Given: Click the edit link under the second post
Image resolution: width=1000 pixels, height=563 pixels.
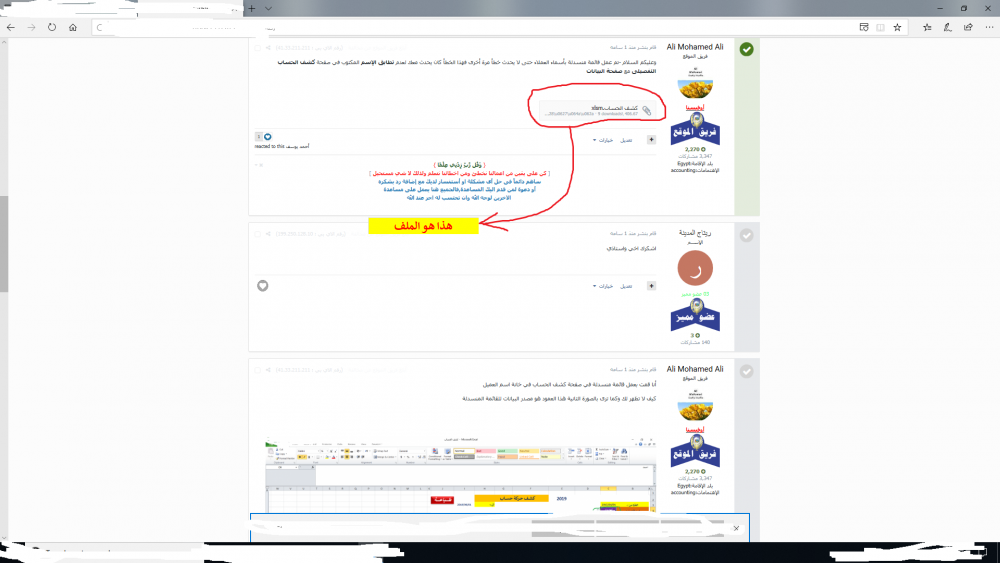Looking at the screenshot, I should [x=626, y=286].
